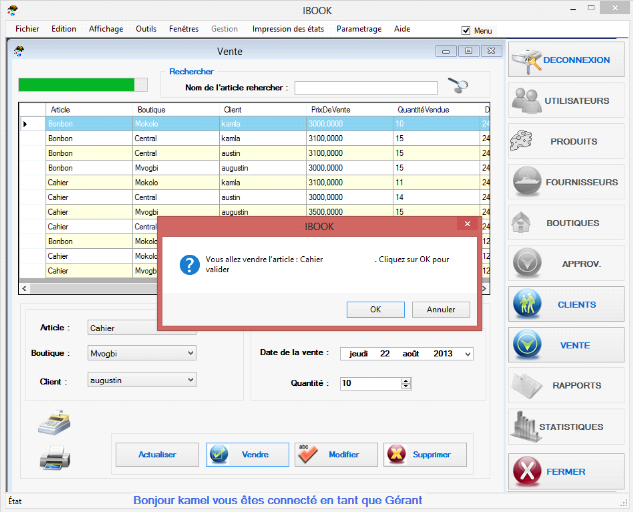Viewport: 633px width, 512px height.
Task: Open the Fichier menu
Action: (27, 29)
